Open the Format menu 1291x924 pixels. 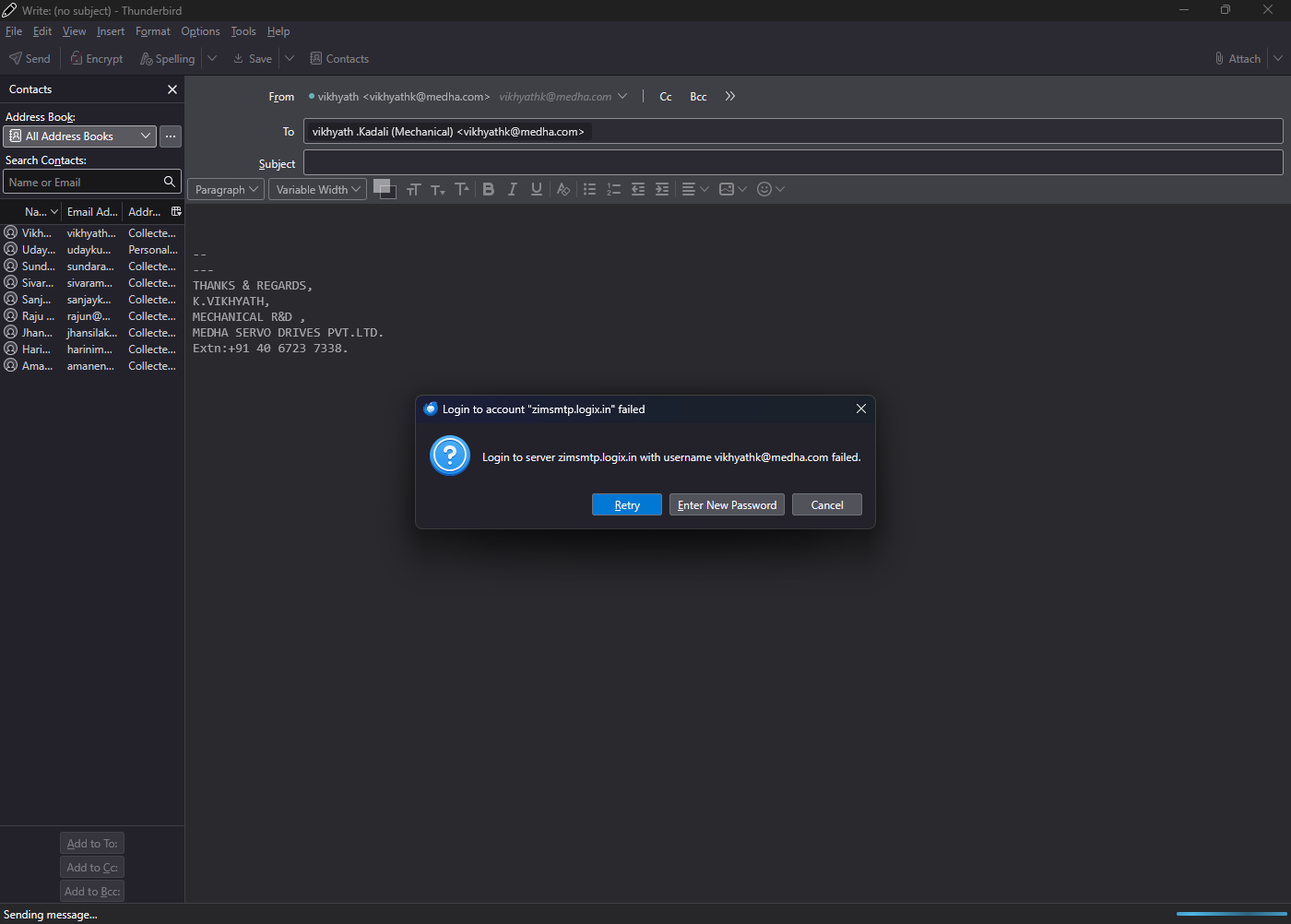pos(153,31)
